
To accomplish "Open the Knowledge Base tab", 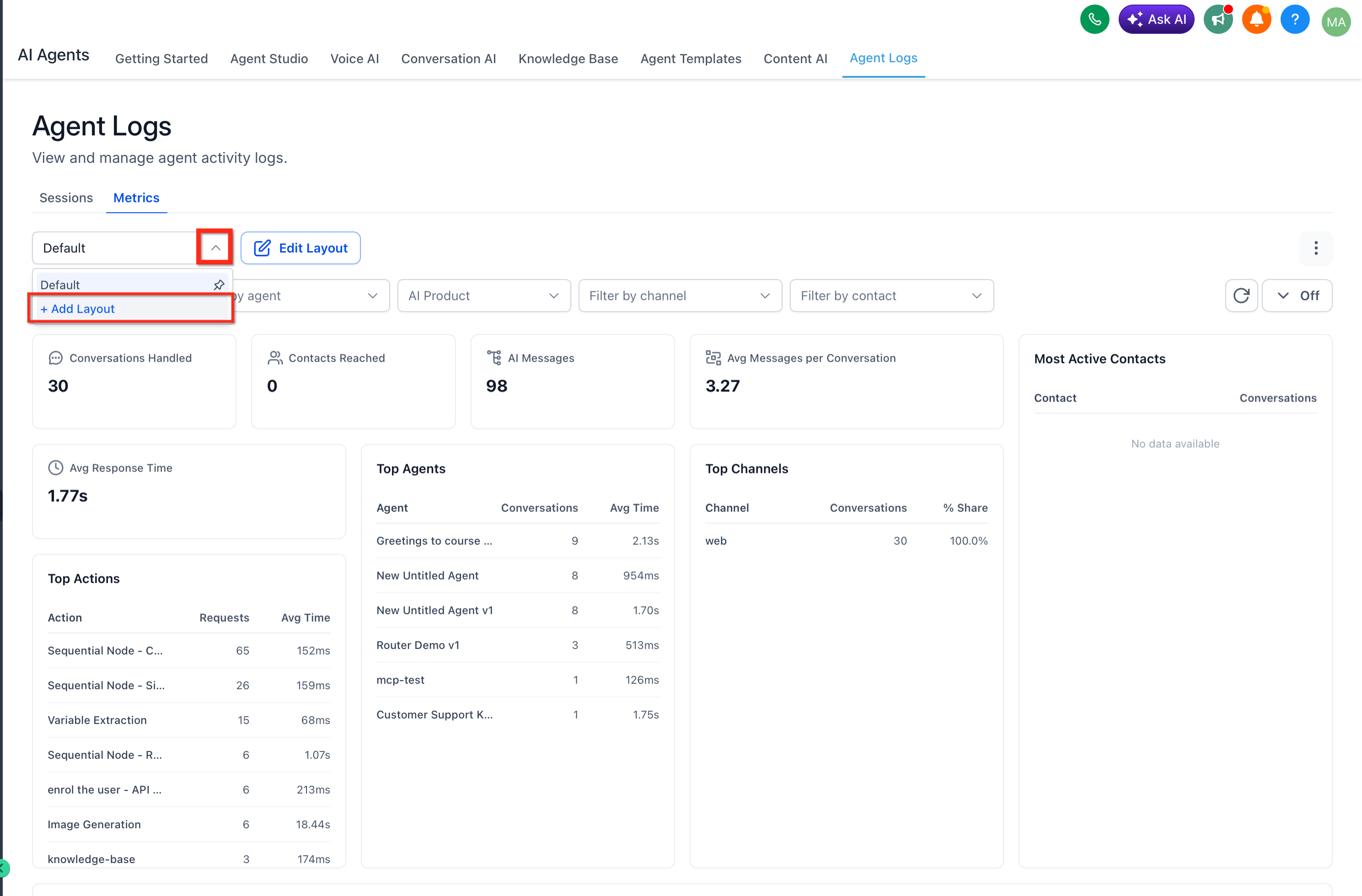I will click(568, 59).
